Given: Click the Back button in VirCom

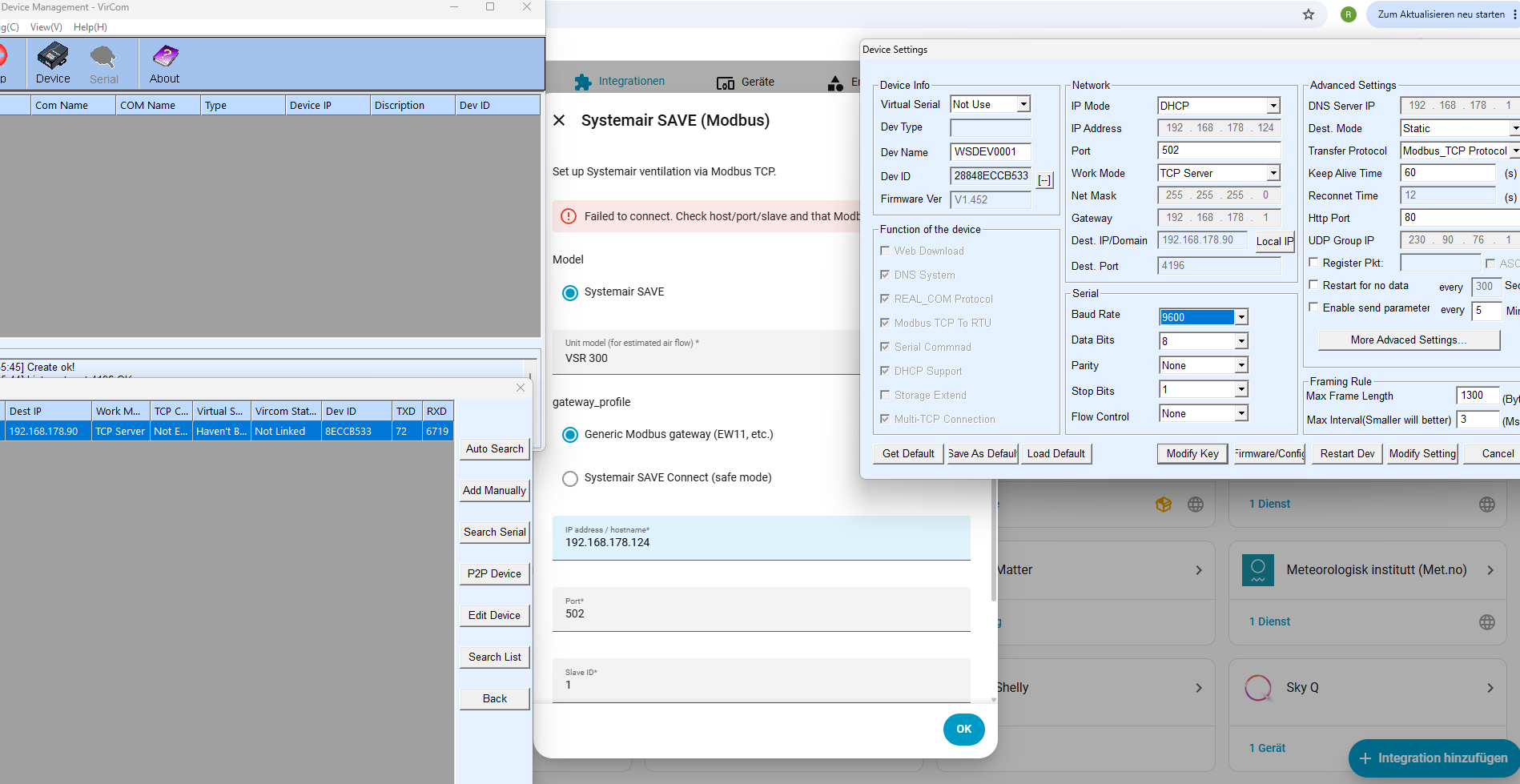Looking at the screenshot, I should click(495, 699).
